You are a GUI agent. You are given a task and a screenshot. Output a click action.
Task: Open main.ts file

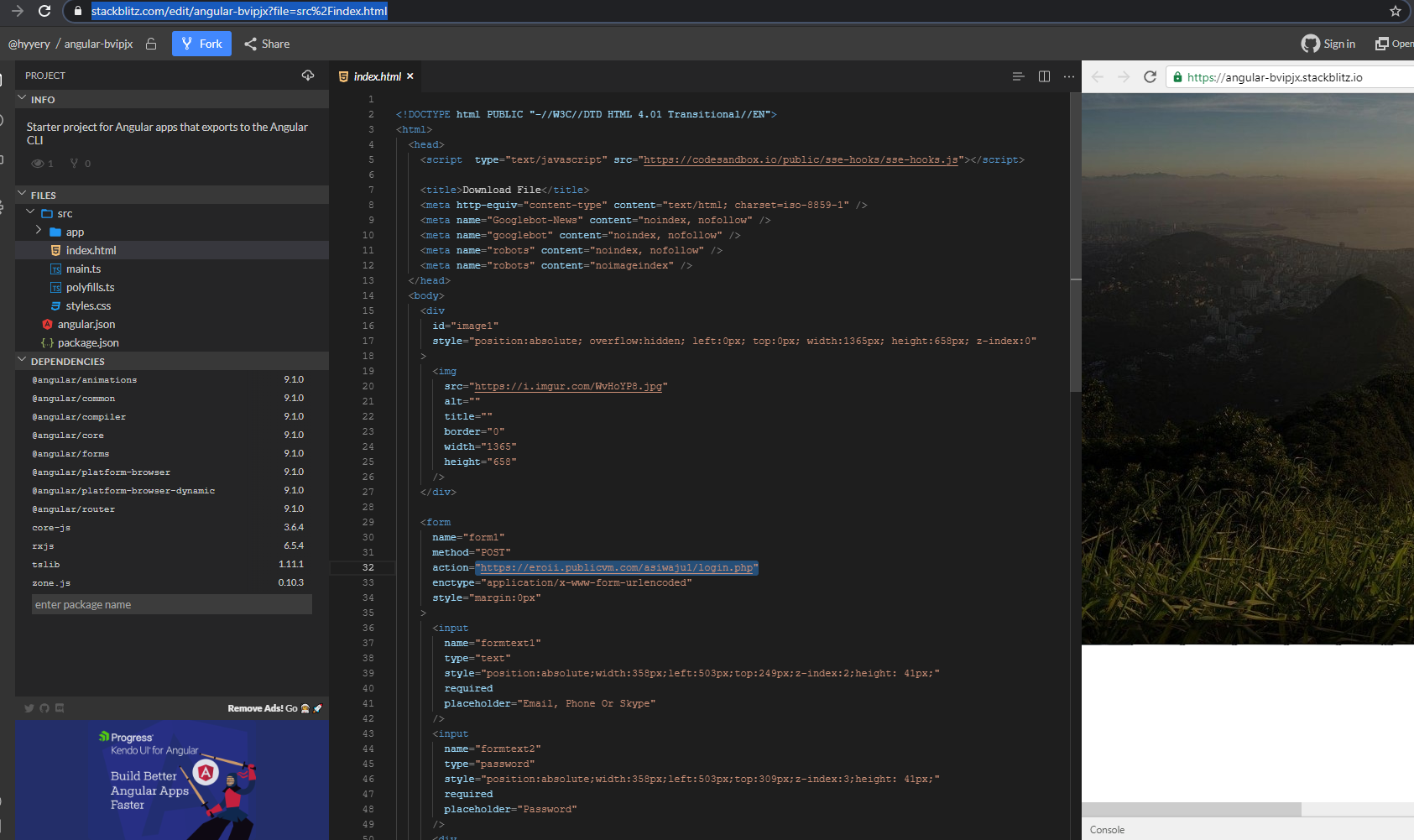click(172, 269)
